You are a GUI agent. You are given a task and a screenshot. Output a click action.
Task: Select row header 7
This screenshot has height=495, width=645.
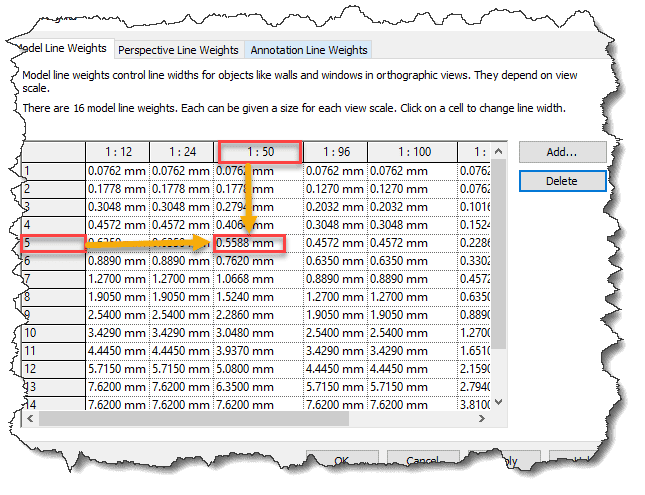(x=53, y=279)
